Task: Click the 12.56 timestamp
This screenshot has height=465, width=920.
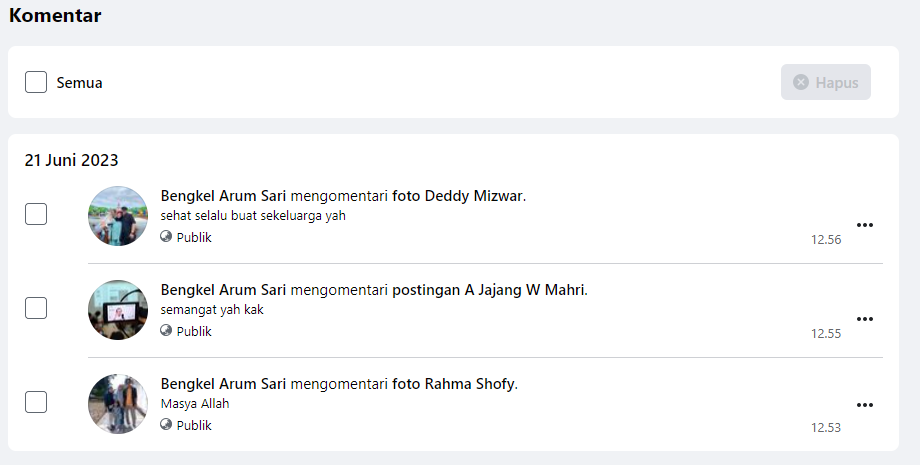Action: (x=826, y=240)
